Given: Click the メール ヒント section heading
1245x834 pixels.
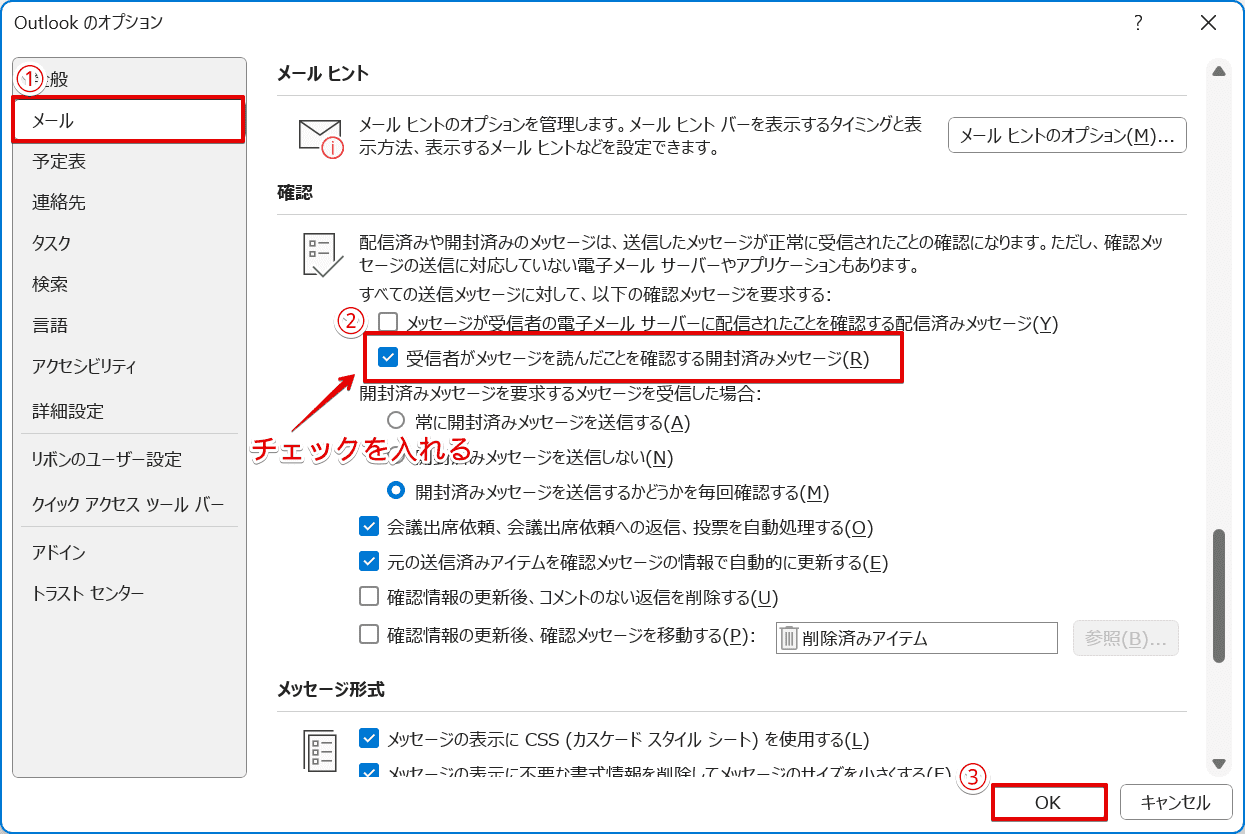Looking at the screenshot, I should pos(323,73).
